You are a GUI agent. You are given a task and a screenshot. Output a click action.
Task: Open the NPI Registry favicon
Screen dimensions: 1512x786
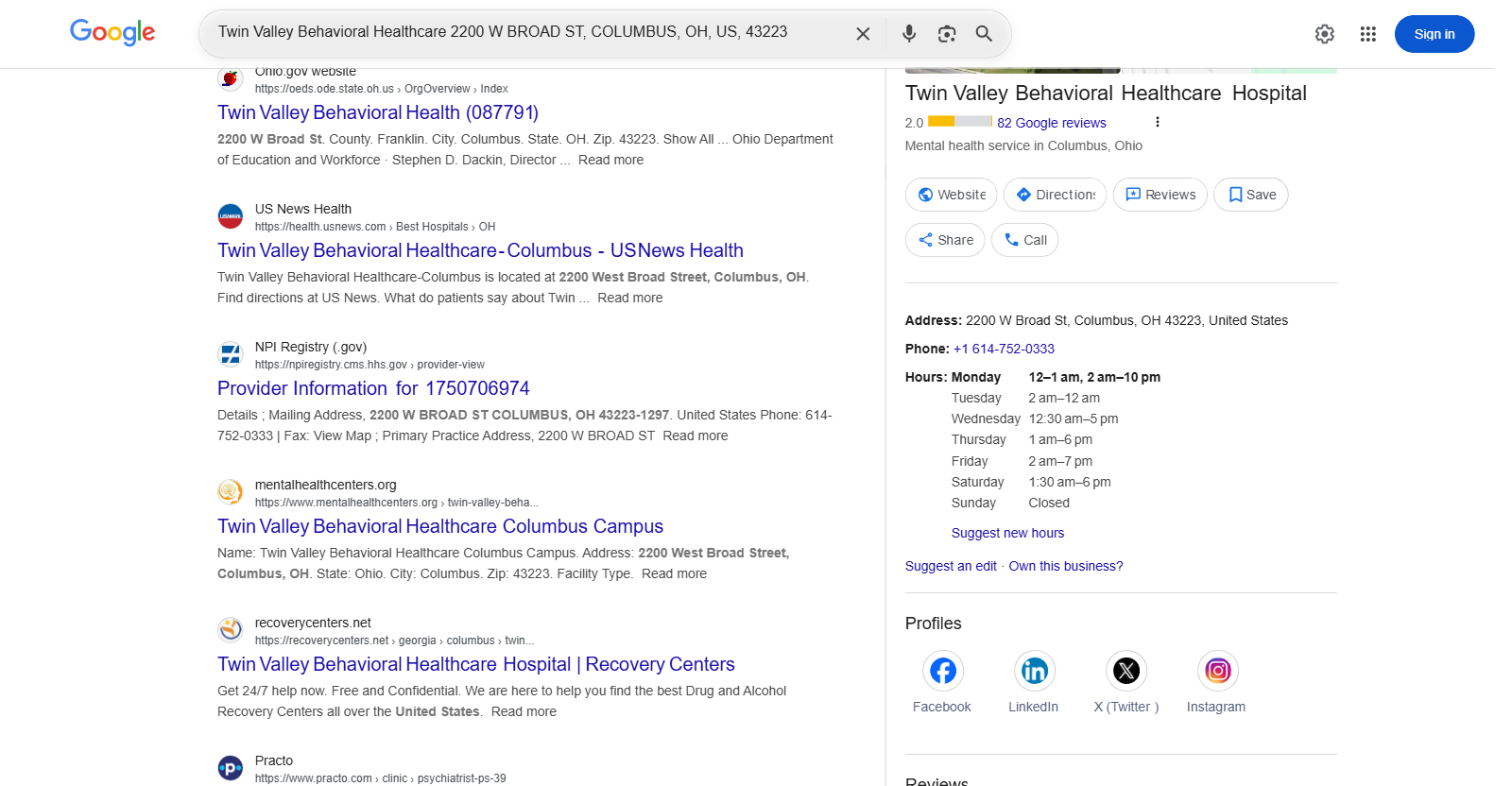point(231,354)
